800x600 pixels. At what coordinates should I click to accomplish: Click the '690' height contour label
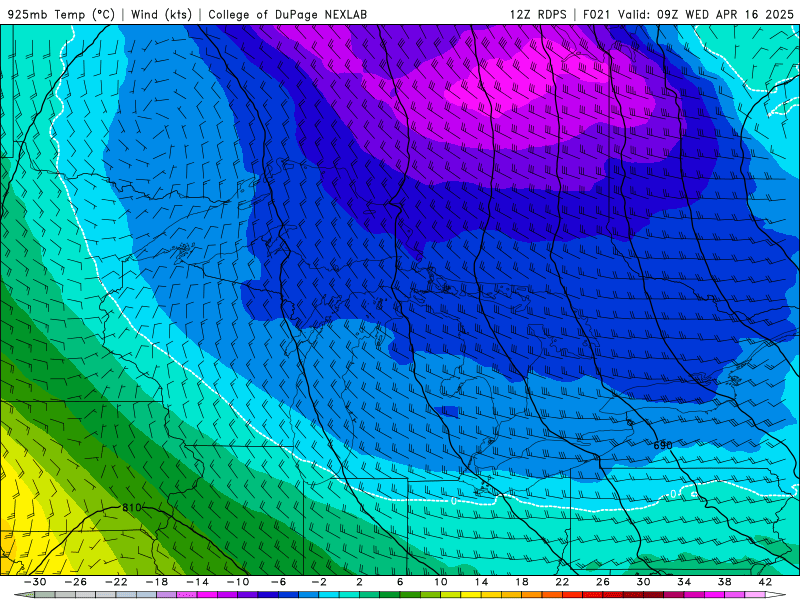pyautogui.click(x=663, y=445)
